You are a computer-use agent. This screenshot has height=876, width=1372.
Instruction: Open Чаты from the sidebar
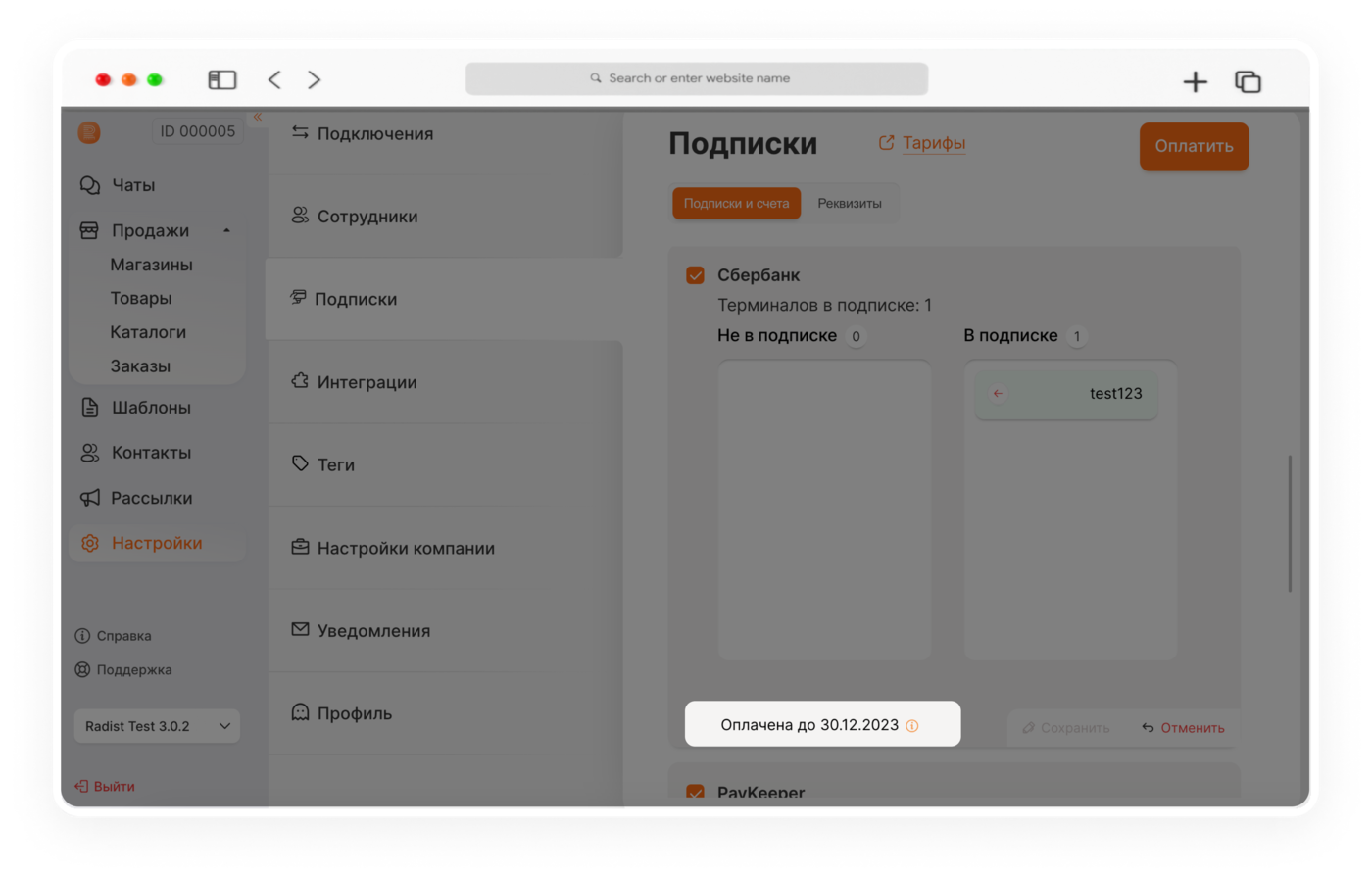pyautogui.click(x=133, y=185)
